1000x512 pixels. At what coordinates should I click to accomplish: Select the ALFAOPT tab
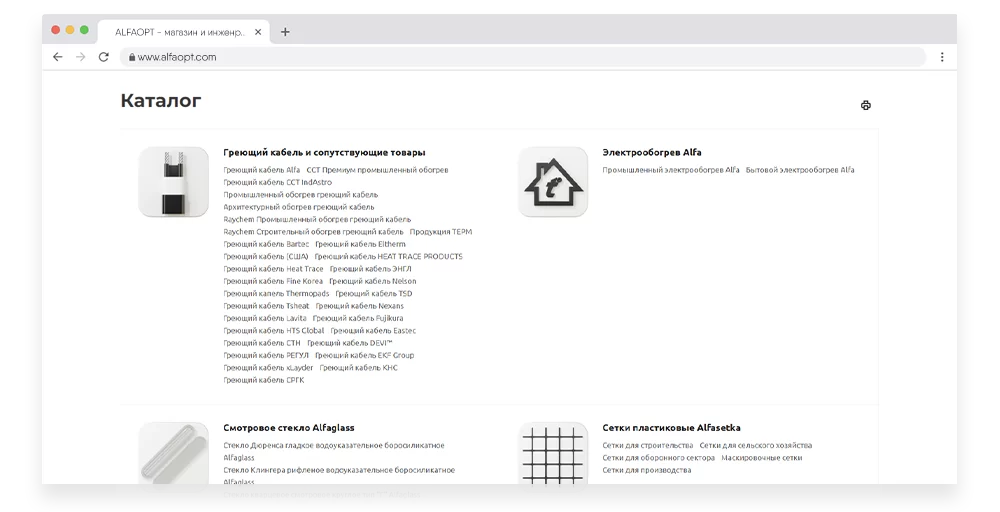tap(178, 31)
